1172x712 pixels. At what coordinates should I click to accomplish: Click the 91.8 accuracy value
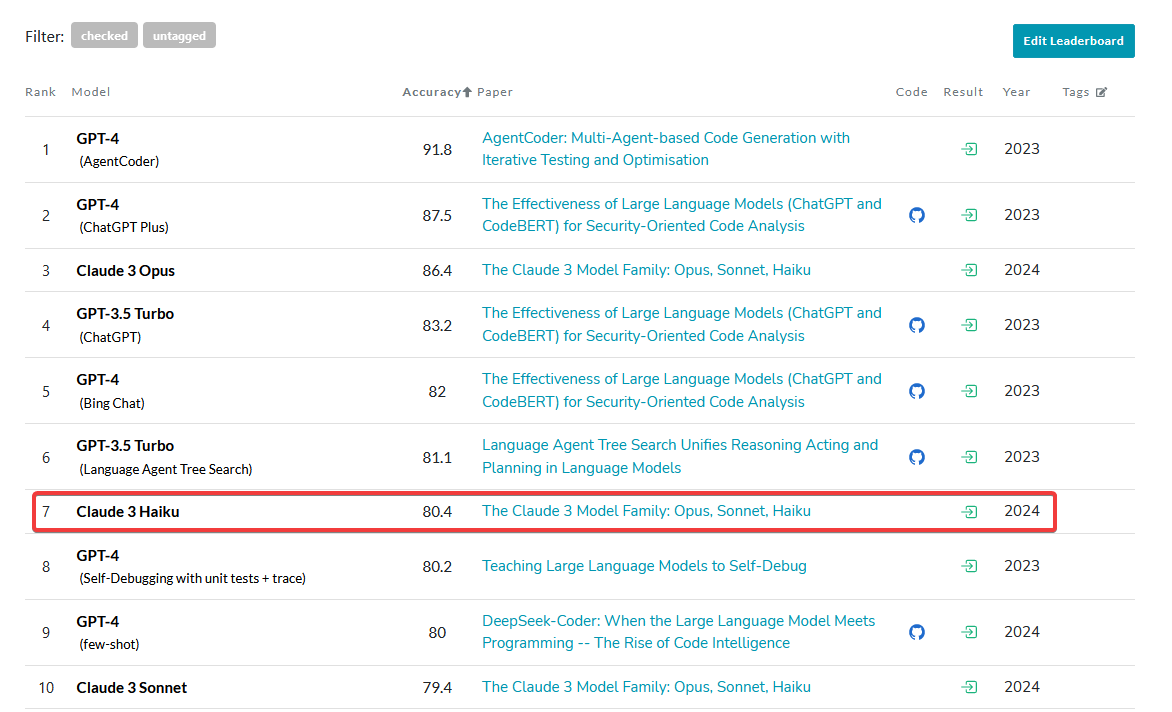click(437, 149)
